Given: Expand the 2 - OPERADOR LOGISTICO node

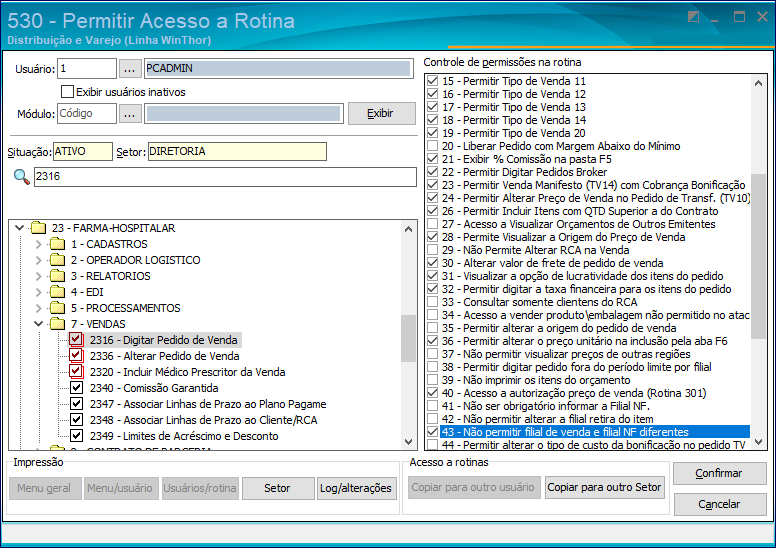Looking at the screenshot, I should (39, 260).
